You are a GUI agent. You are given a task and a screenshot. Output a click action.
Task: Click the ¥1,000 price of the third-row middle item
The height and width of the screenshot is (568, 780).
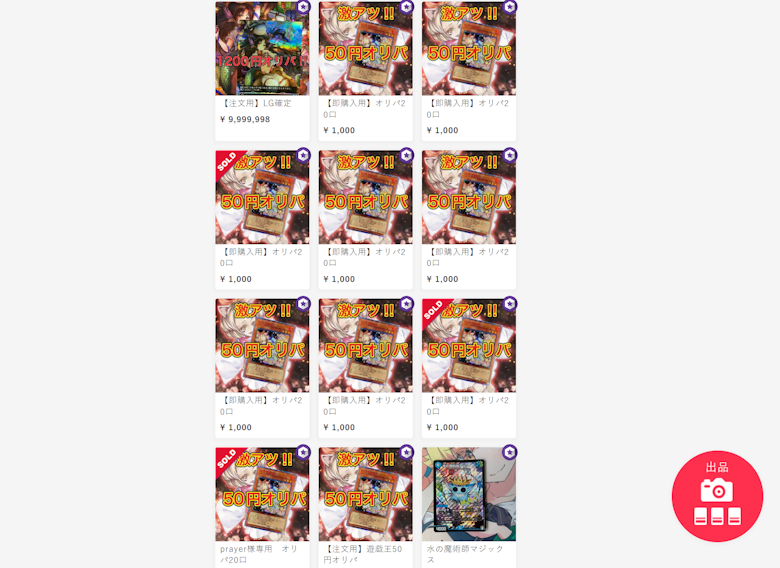[339, 427]
